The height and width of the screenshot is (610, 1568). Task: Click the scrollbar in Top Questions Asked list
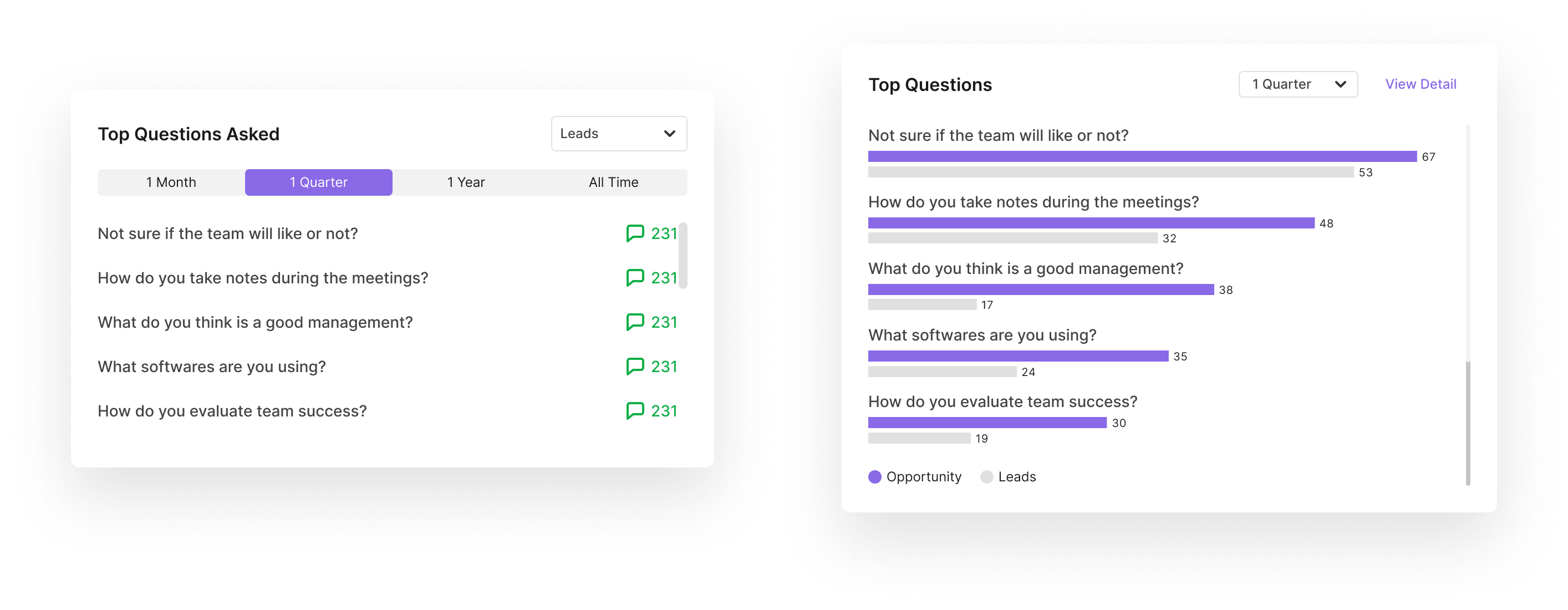[683, 256]
